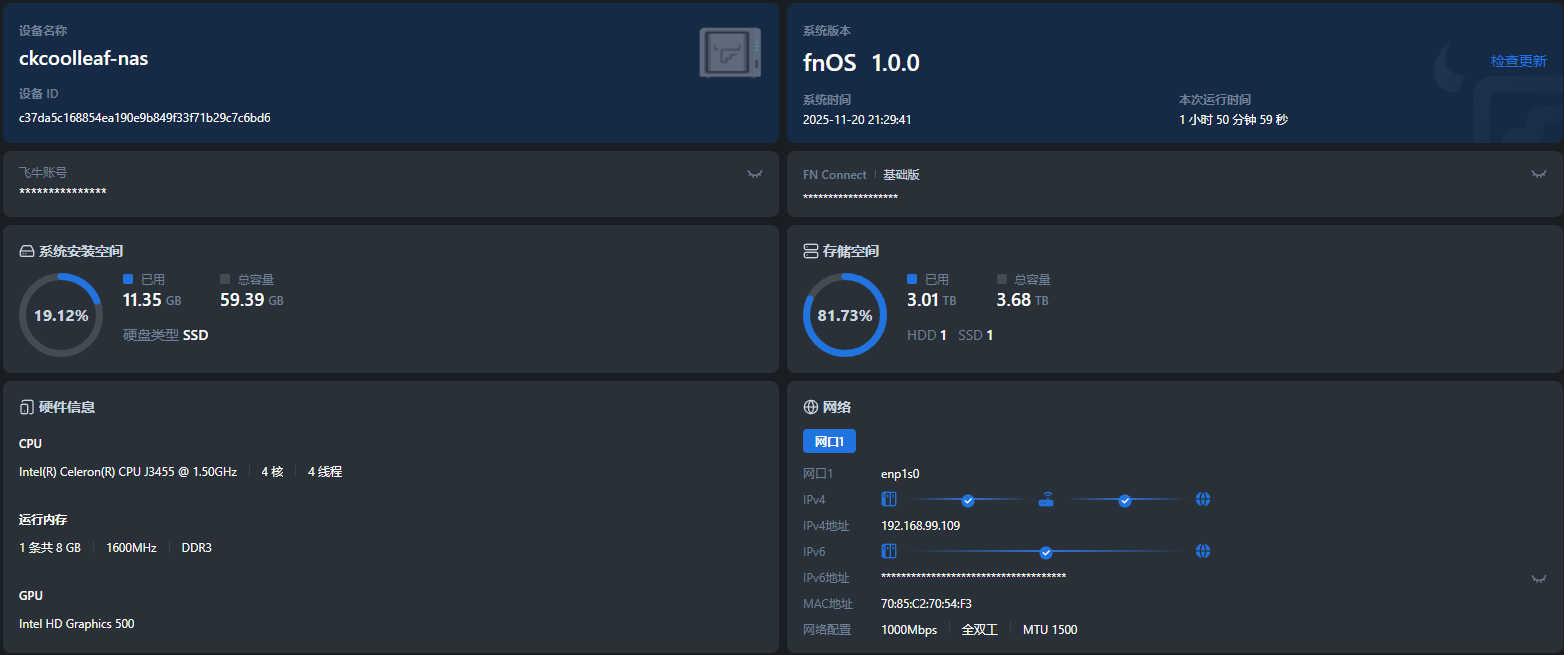Click the NAS device icon in IPv4 row
The image size is (1564, 655).
pos(889,499)
